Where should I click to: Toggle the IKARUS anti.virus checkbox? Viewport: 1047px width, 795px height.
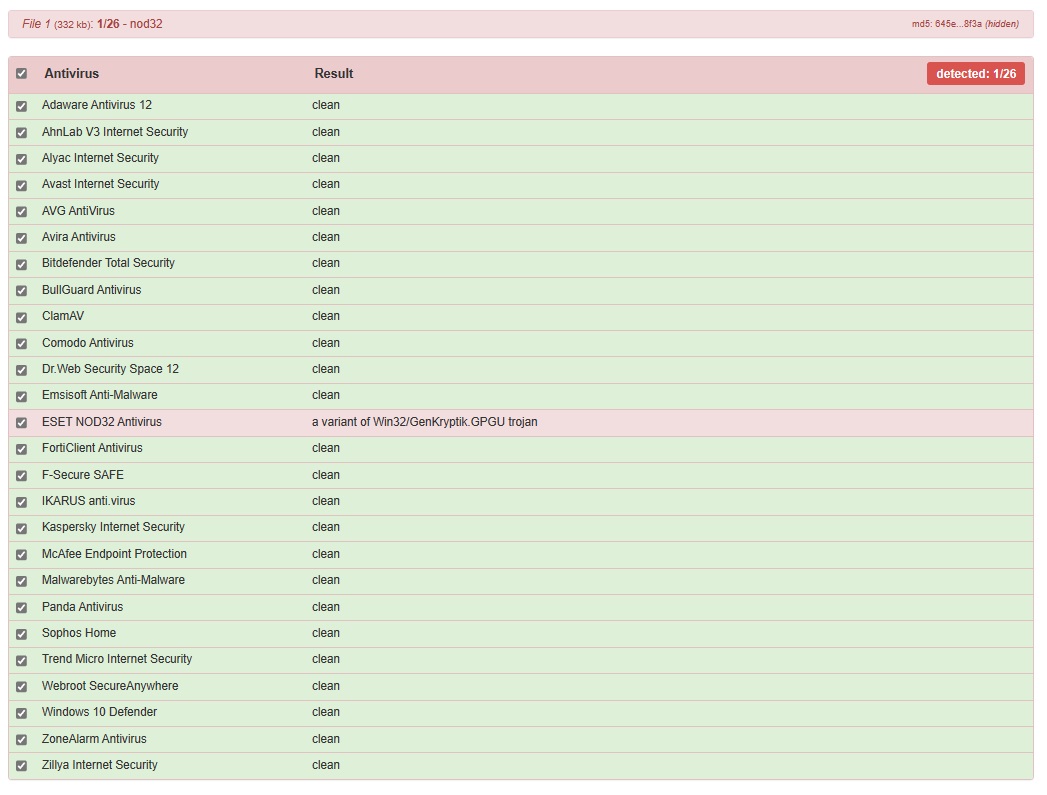click(x=21, y=502)
